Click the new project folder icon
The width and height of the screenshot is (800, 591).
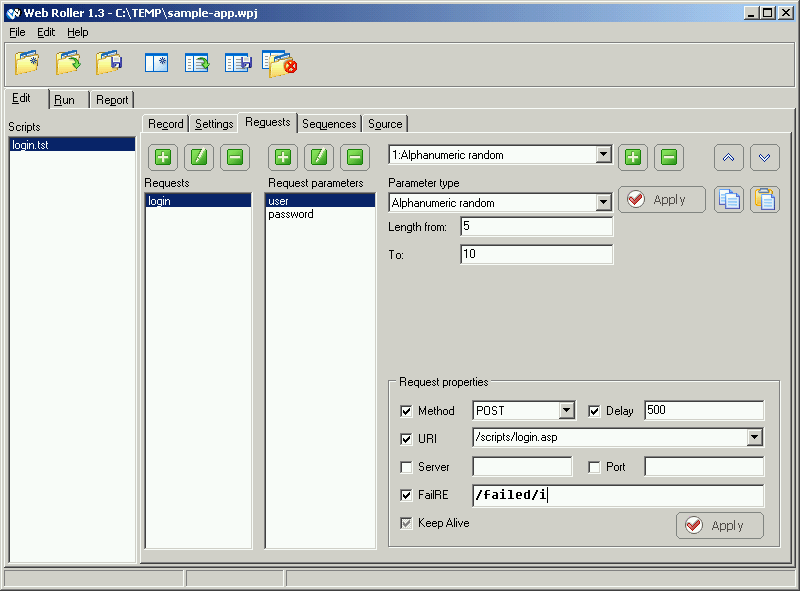pyautogui.click(x=27, y=63)
